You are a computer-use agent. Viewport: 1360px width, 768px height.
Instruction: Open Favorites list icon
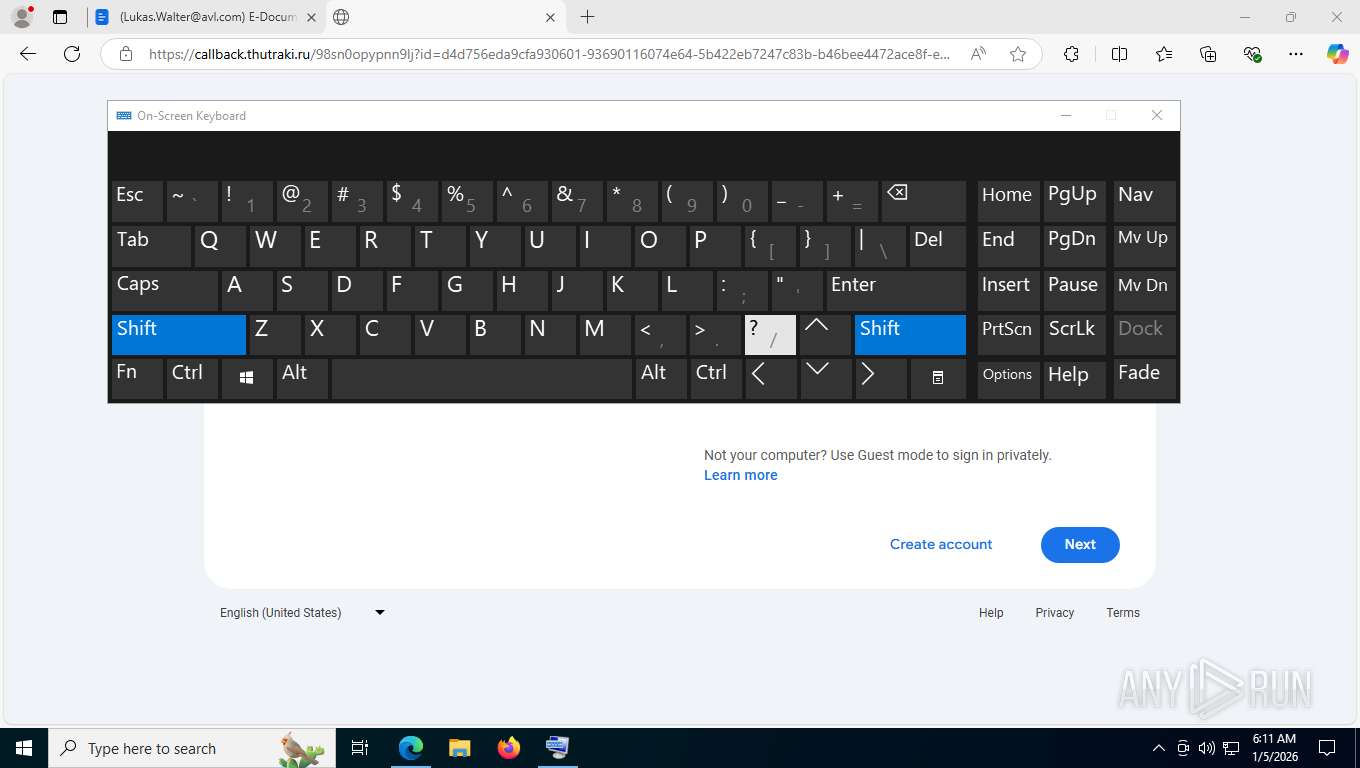click(1164, 54)
